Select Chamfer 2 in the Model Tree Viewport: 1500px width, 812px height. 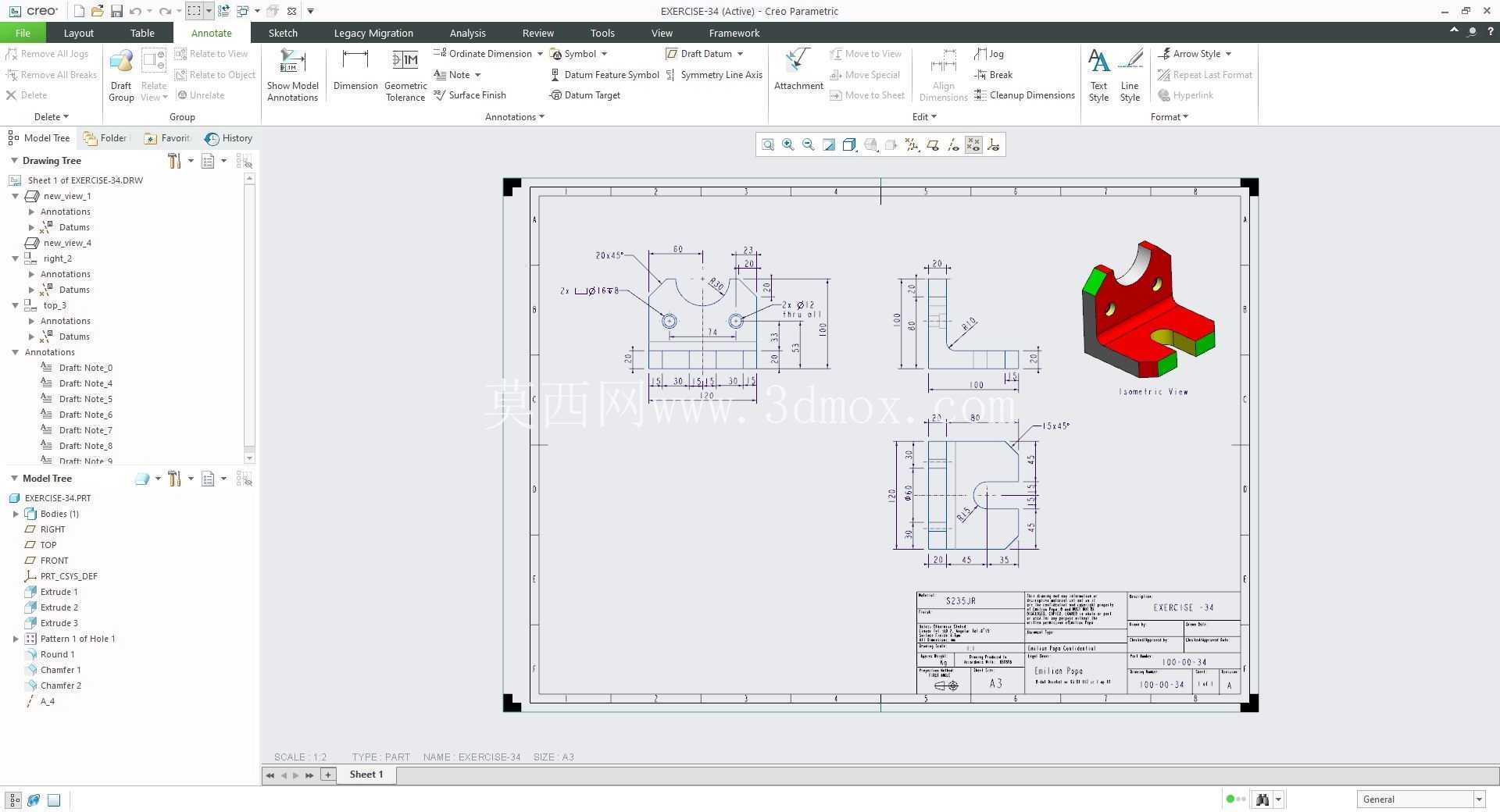[x=61, y=686]
